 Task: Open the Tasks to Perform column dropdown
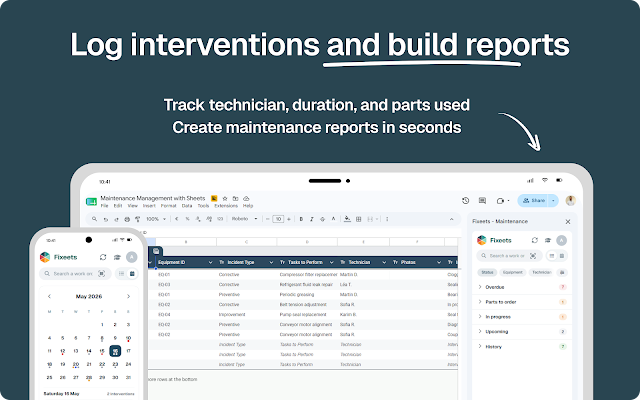(x=331, y=262)
